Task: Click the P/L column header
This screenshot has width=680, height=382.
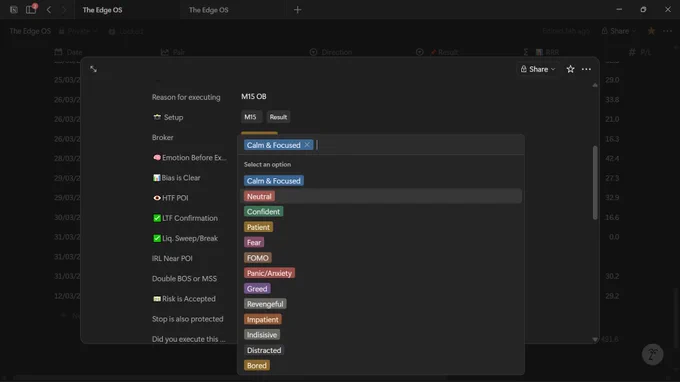Action: click(641, 52)
